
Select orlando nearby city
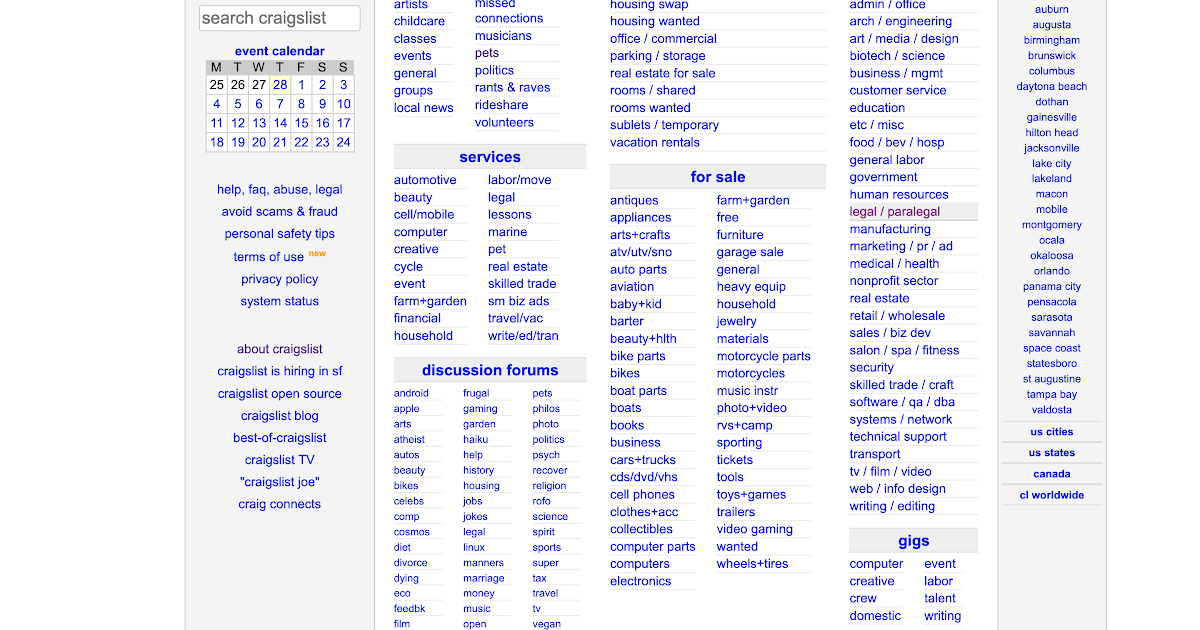[x=1052, y=271]
